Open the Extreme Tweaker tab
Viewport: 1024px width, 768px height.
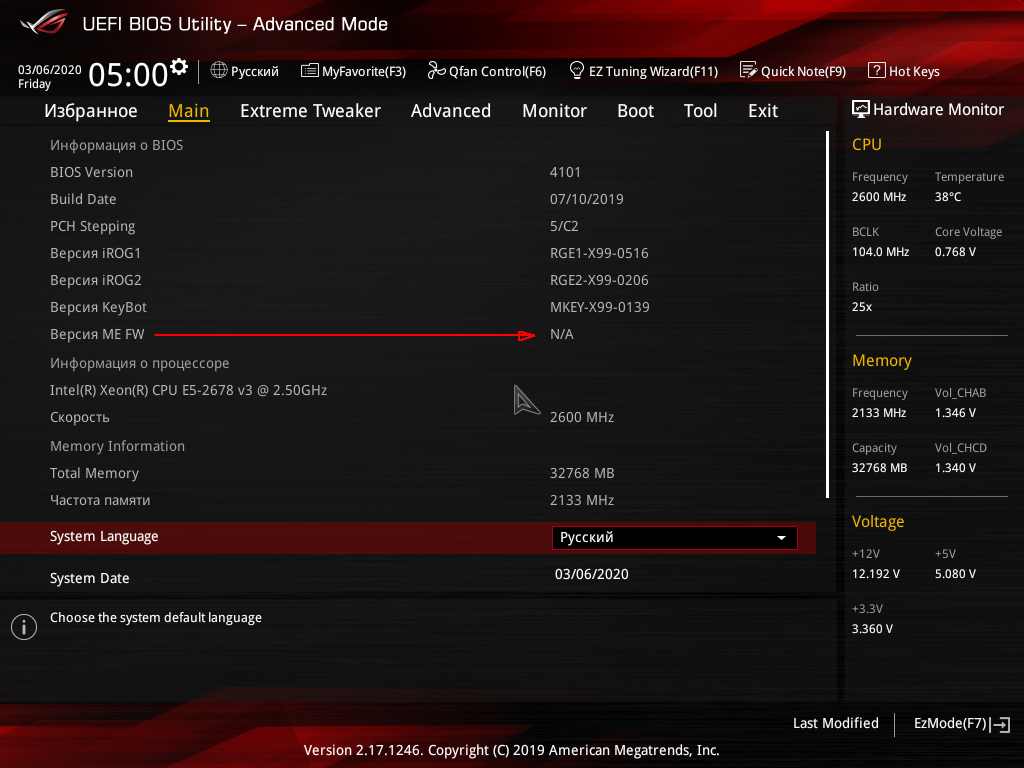(310, 111)
